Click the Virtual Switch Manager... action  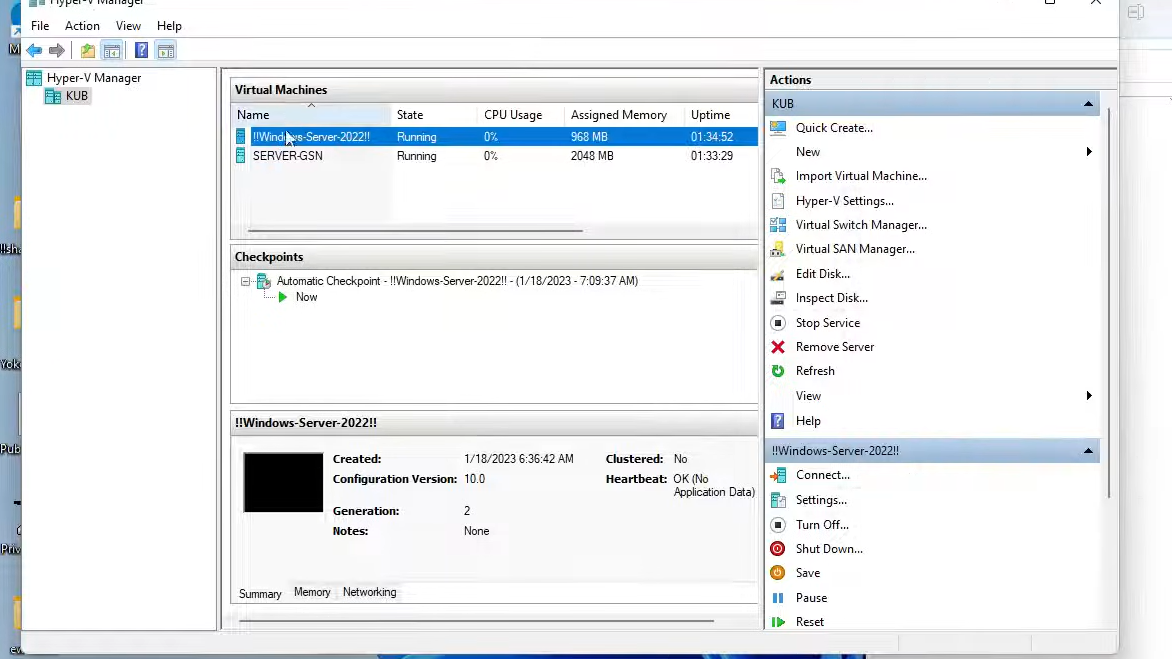pos(861,225)
